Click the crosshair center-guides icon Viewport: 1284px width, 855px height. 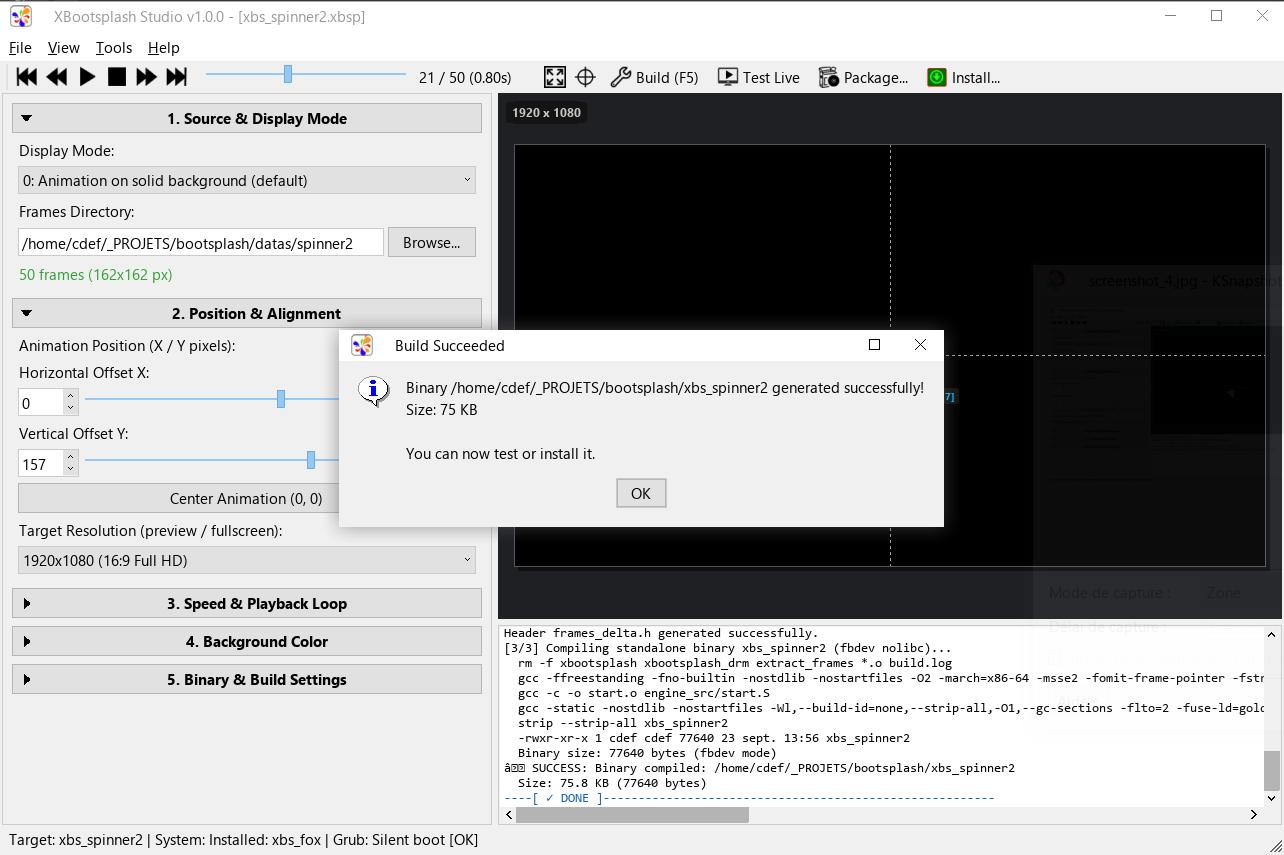click(x=585, y=77)
